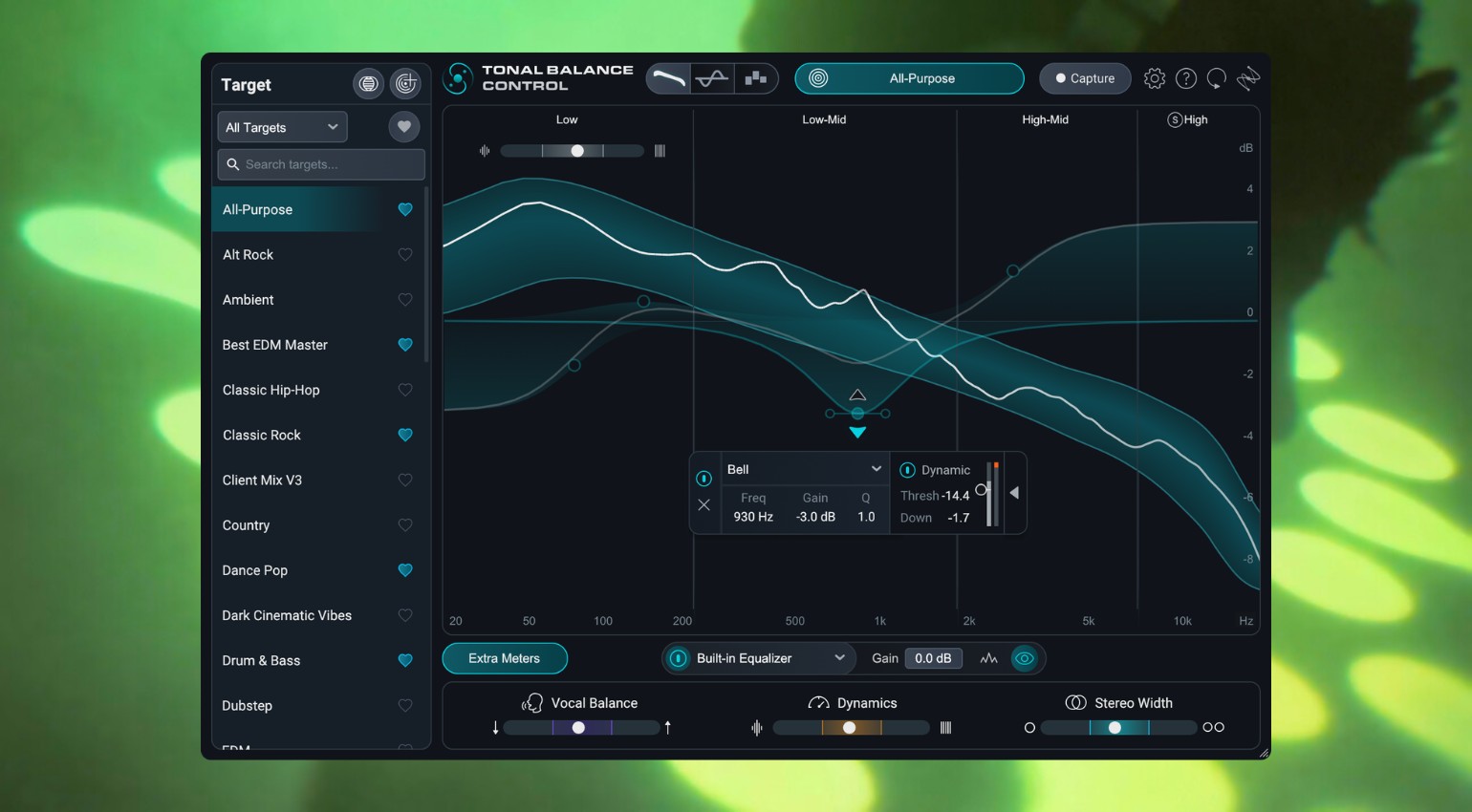Select the fine spectrum curve view icon

711,78
